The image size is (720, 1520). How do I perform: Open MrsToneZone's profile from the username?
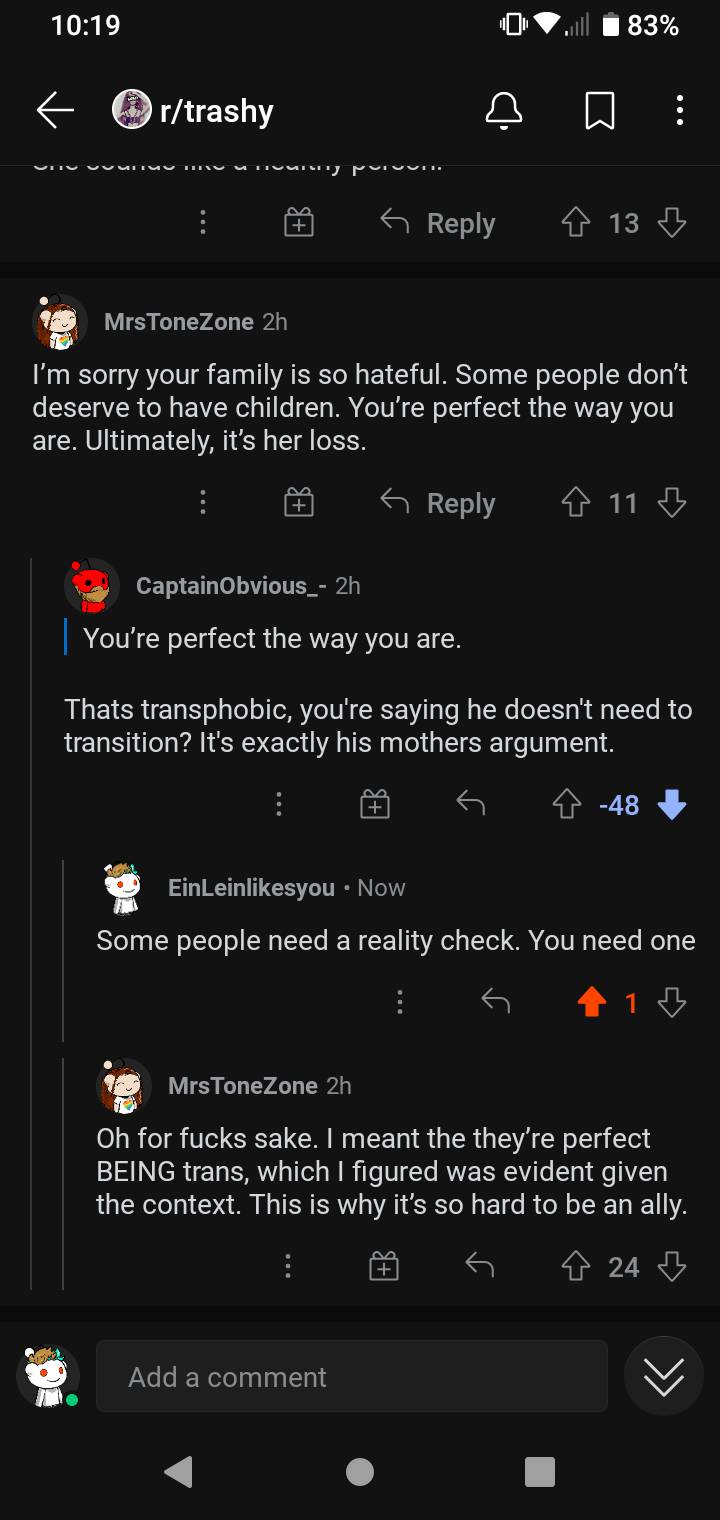178,321
